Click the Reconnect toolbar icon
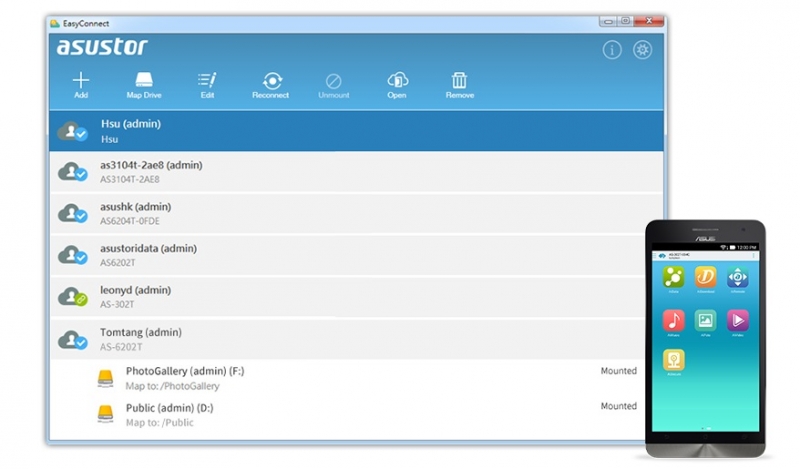Image resolution: width=800 pixels, height=469 pixels. coord(272,81)
